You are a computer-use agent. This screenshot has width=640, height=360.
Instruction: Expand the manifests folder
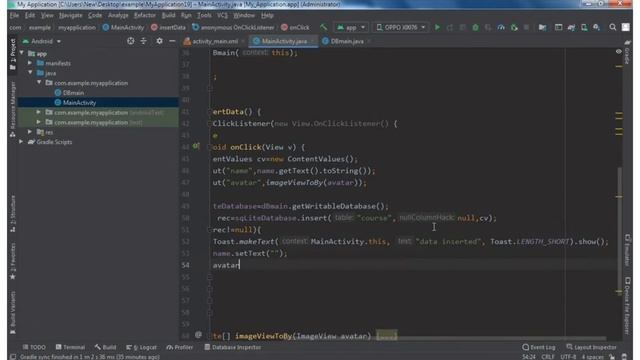30,63
